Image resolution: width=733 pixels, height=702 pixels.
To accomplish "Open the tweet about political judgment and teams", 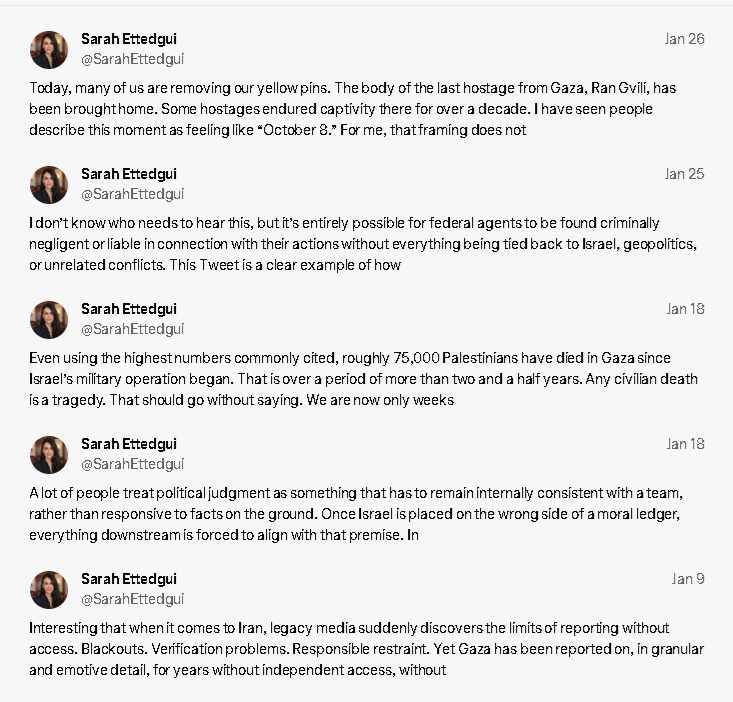I will tap(356, 514).
